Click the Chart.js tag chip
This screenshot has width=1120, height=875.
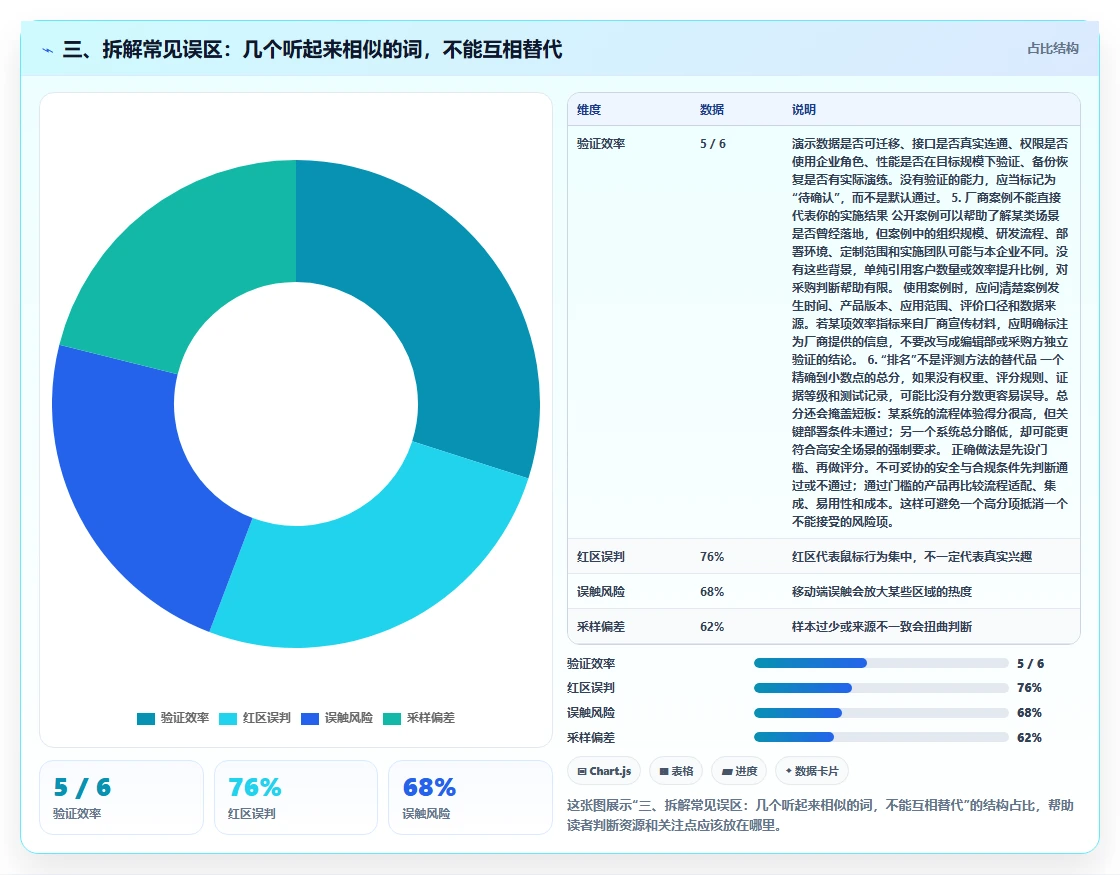tap(604, 771)
